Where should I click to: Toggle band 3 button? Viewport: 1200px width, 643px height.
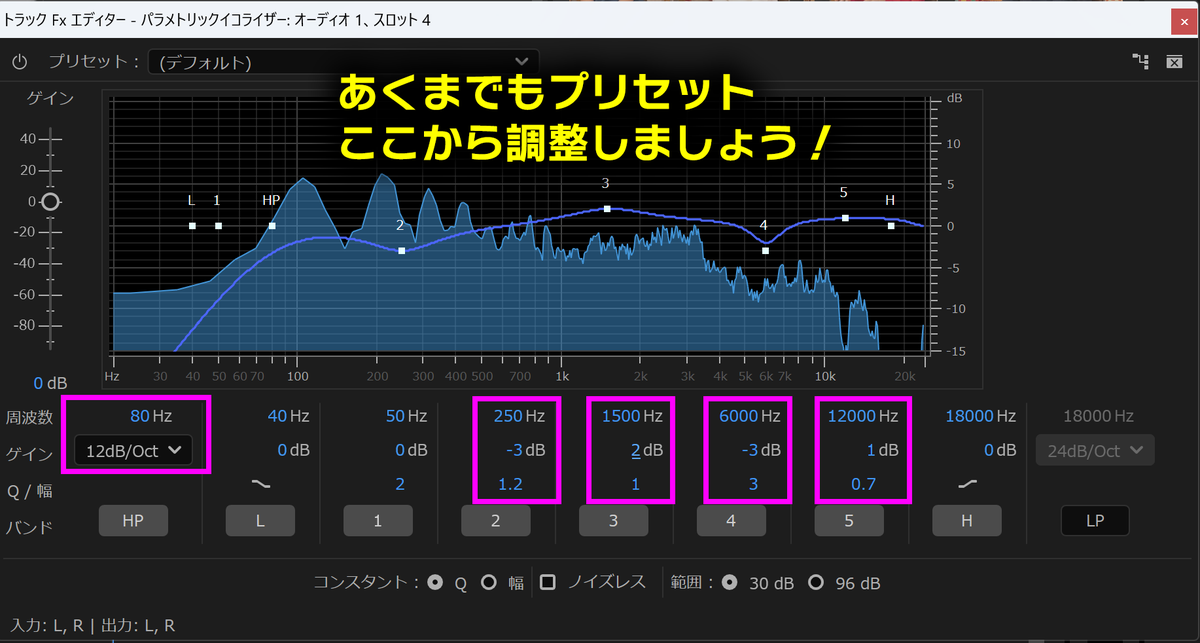pyautogui.click(x=614, y=521)
